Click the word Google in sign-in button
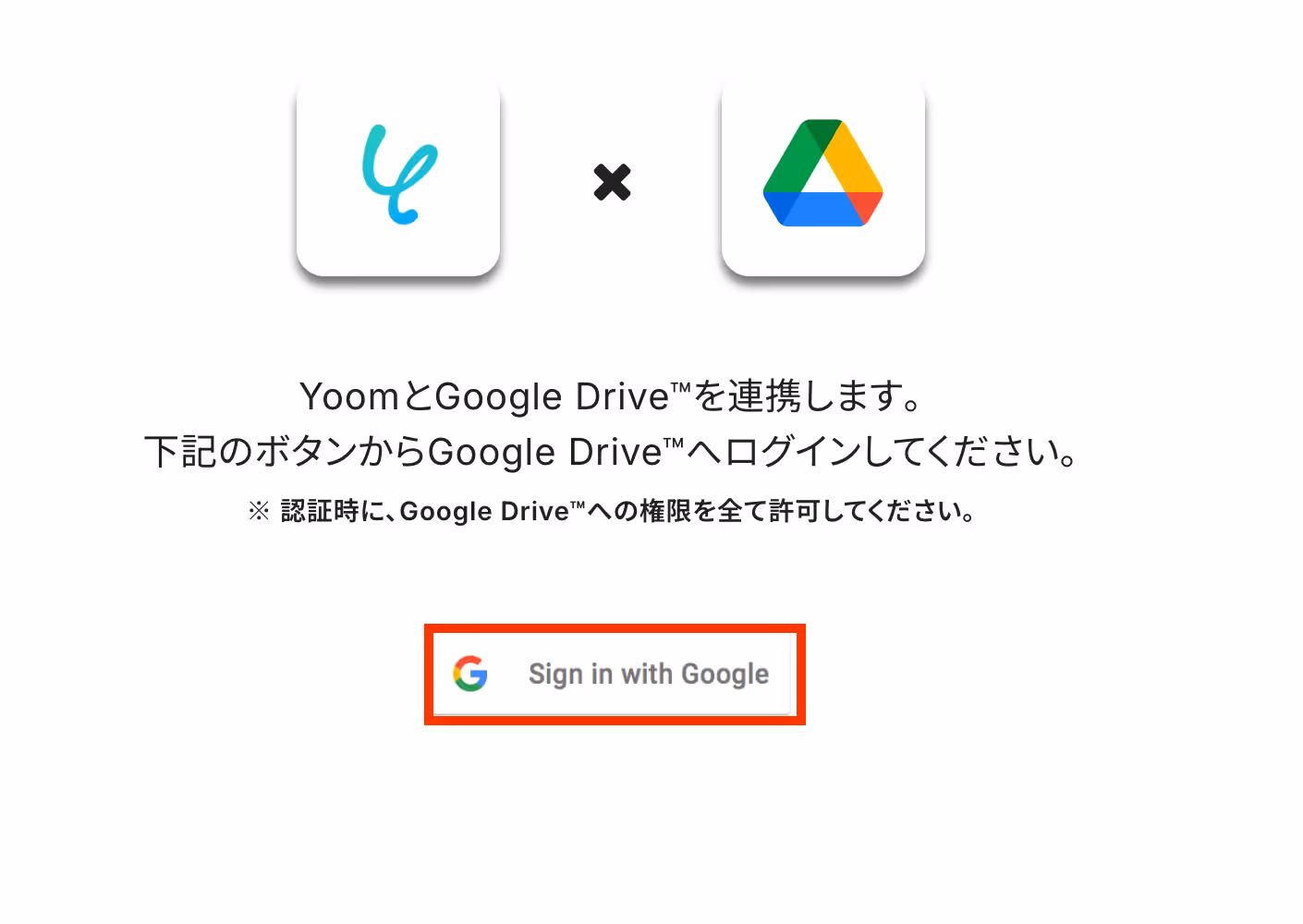This screenshot has width=1303, height=924. tap(725, 675)
